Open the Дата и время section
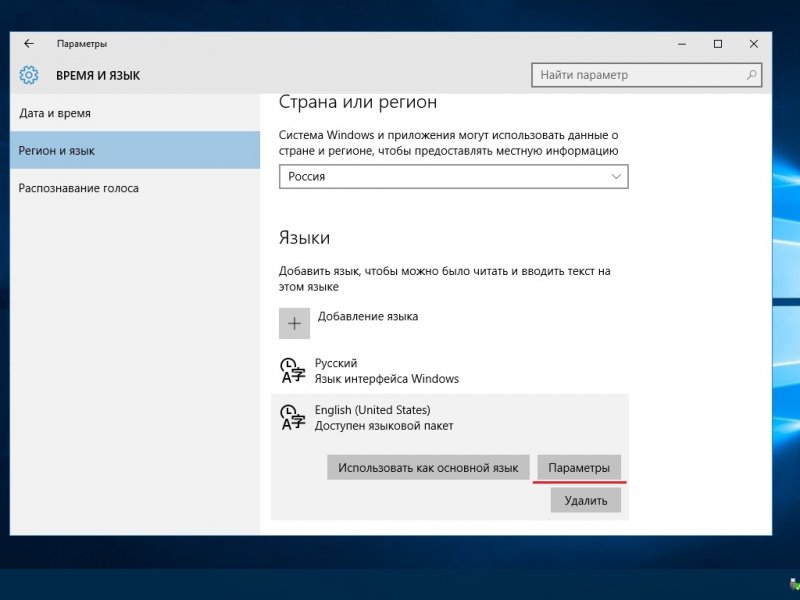Viewport: 800px width, 600px height. coord(135,113)
